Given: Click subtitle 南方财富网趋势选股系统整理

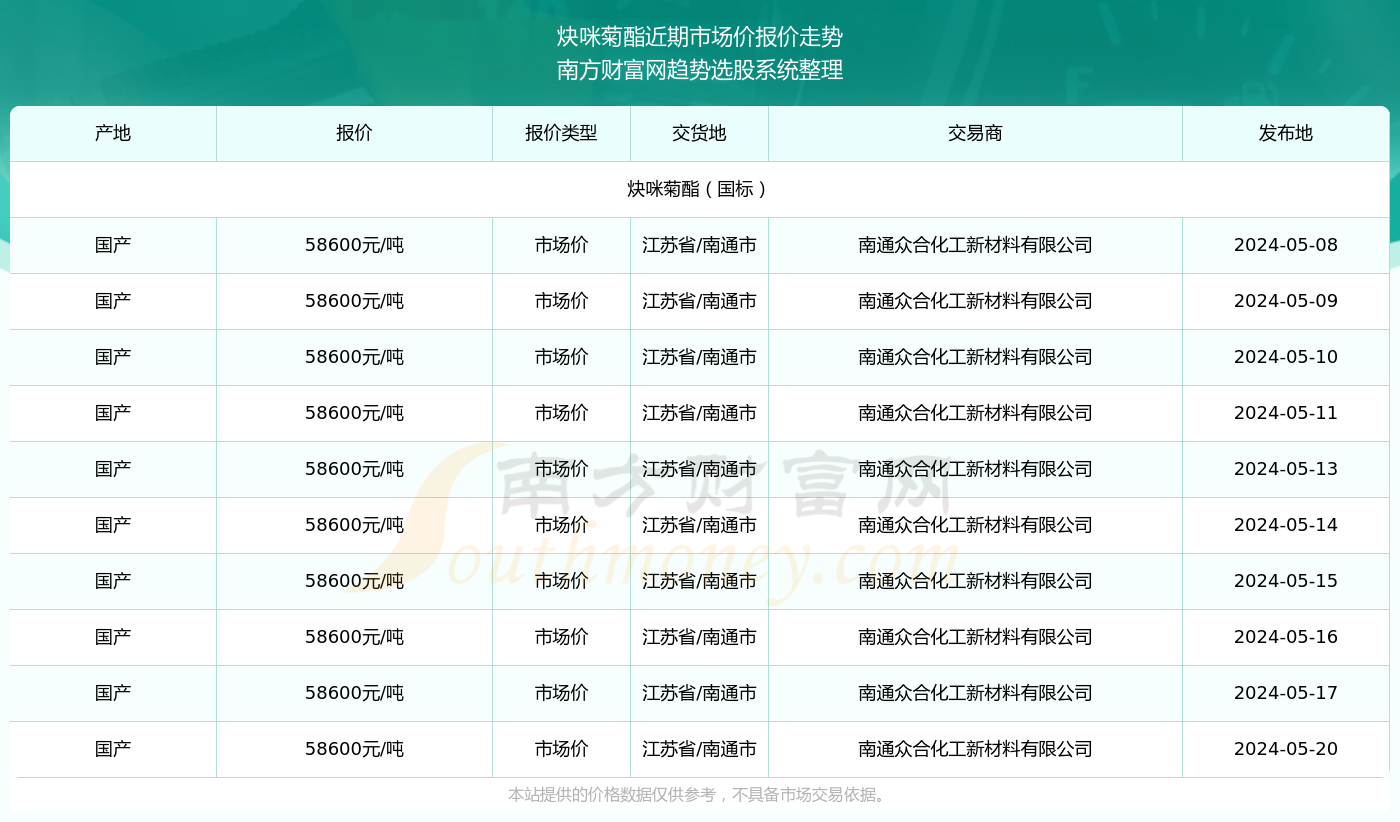Looking at the screenshot, I should tap(700, 70).
